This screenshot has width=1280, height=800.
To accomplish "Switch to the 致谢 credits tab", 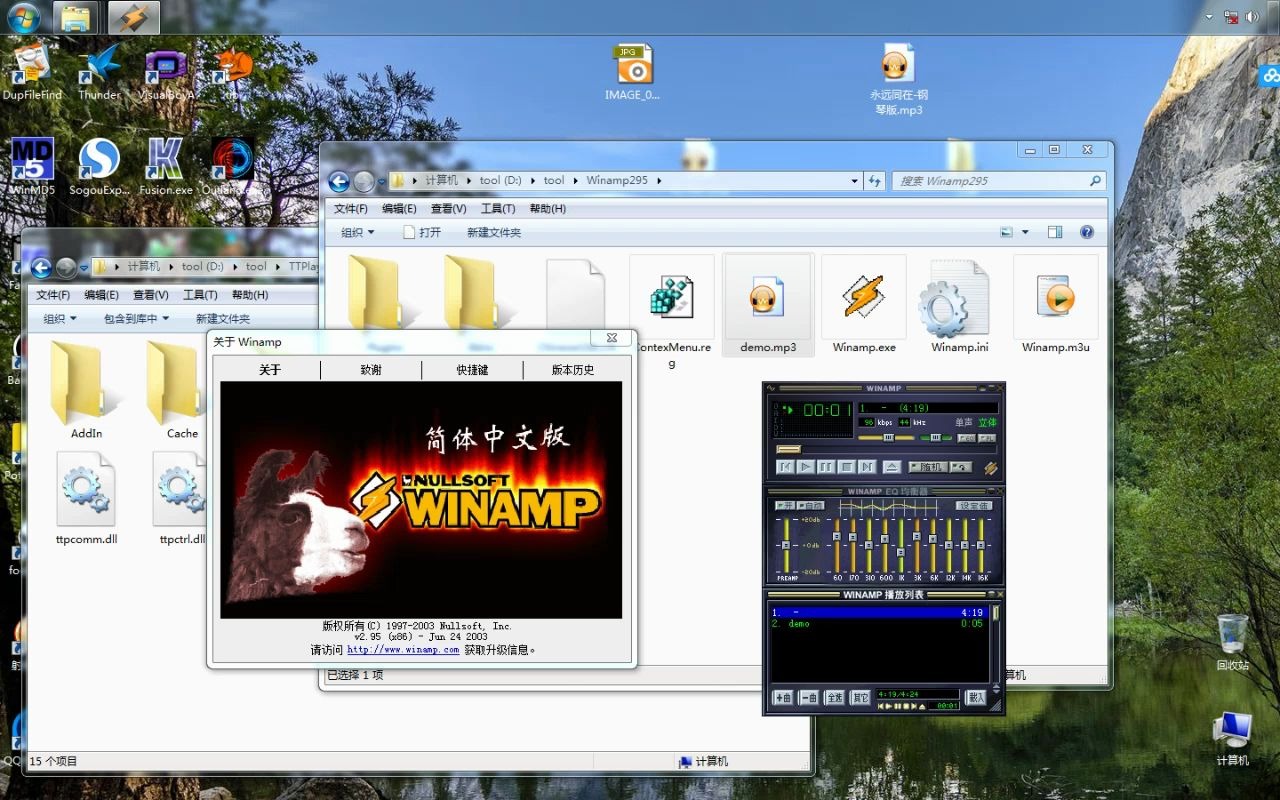I will [371, 370].
